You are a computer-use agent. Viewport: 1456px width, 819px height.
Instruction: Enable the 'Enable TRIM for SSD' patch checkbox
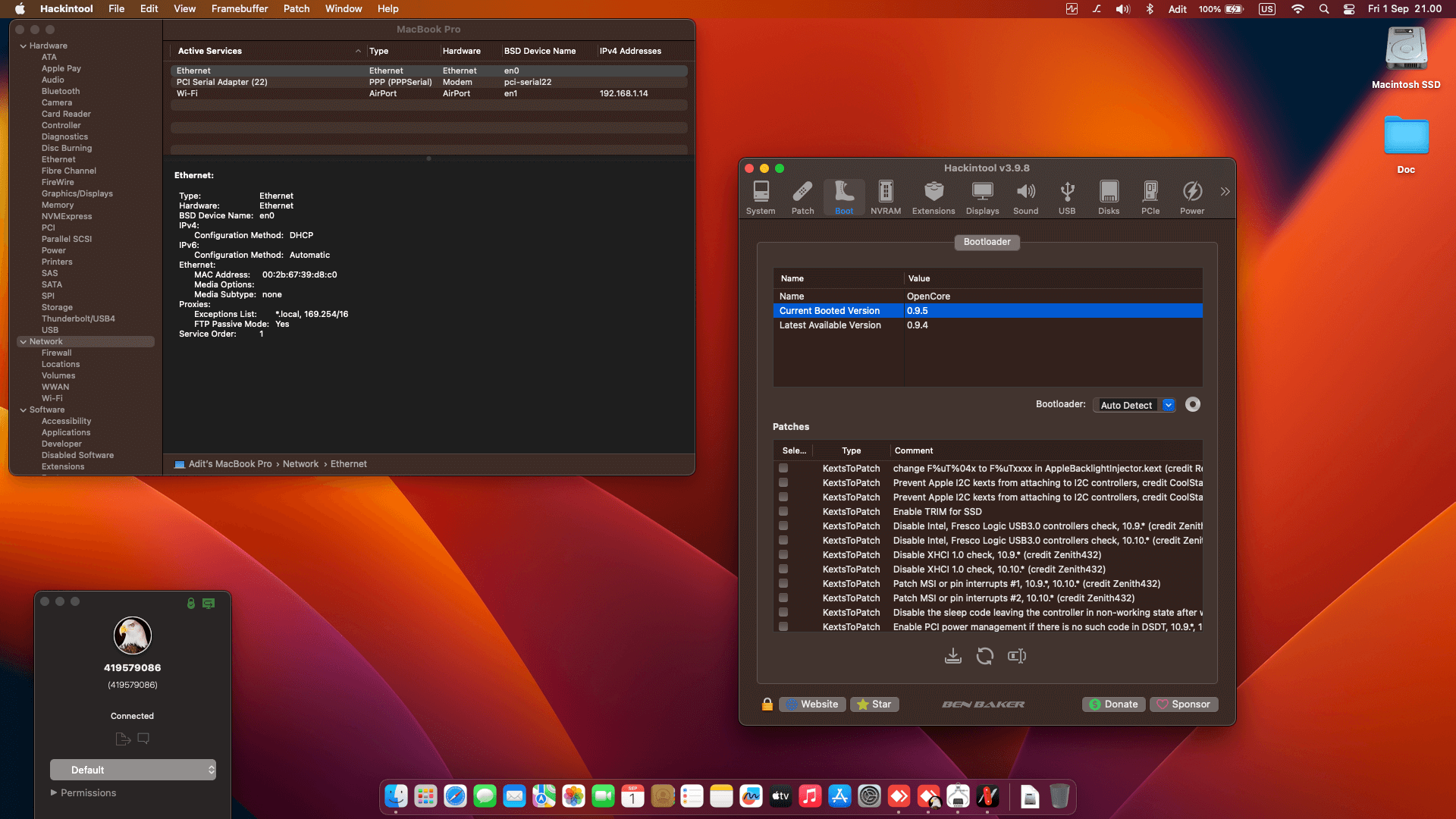click(x=783, y=511)
